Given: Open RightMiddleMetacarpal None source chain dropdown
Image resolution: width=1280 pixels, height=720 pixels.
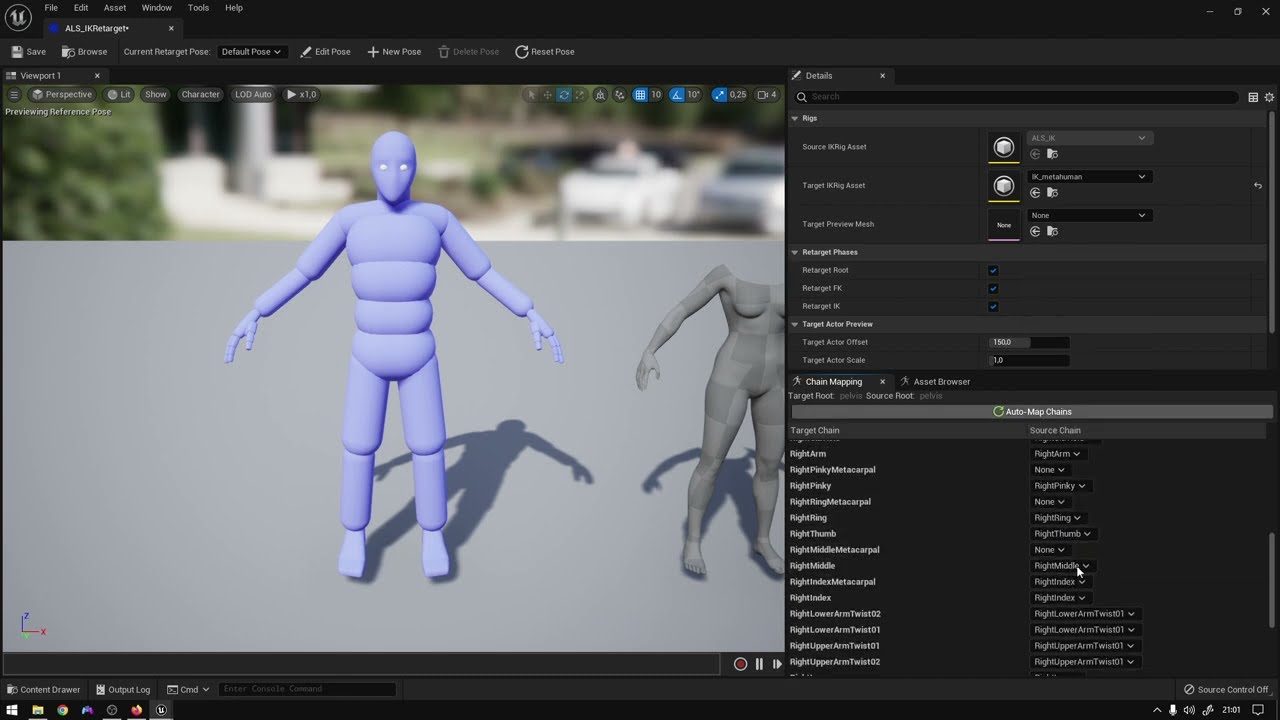Looking at the screenshot, I should [1049, 550].
